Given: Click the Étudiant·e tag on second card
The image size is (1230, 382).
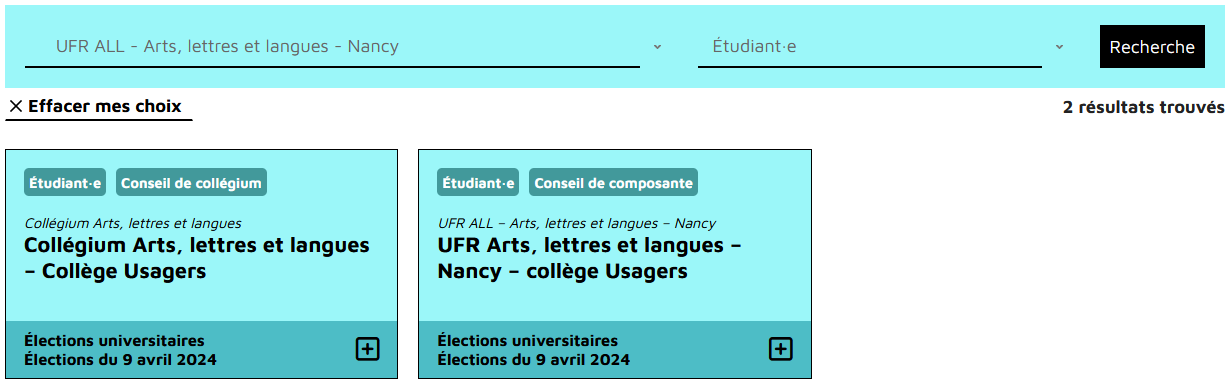Looking at the screenshot, I should click(x=478, y=183).
